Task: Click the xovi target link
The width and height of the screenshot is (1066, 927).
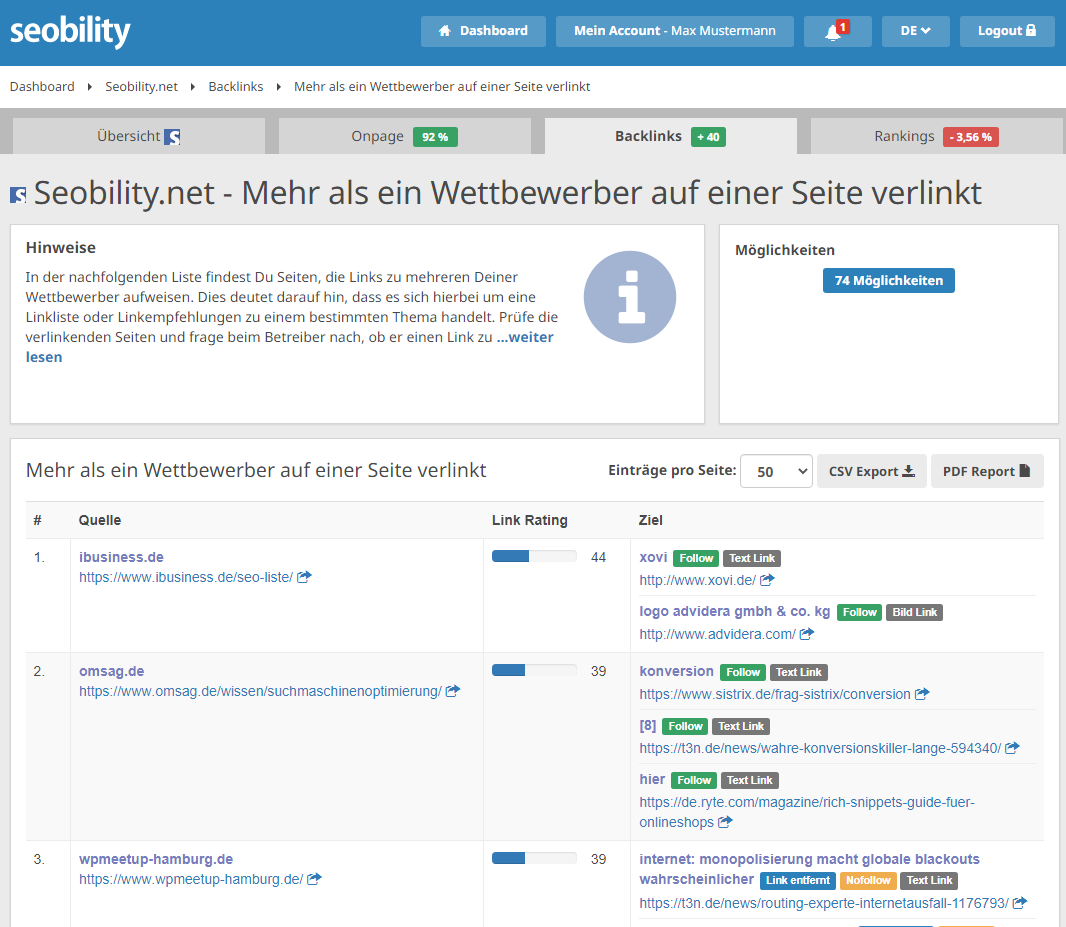Action: tap(653, 557)
